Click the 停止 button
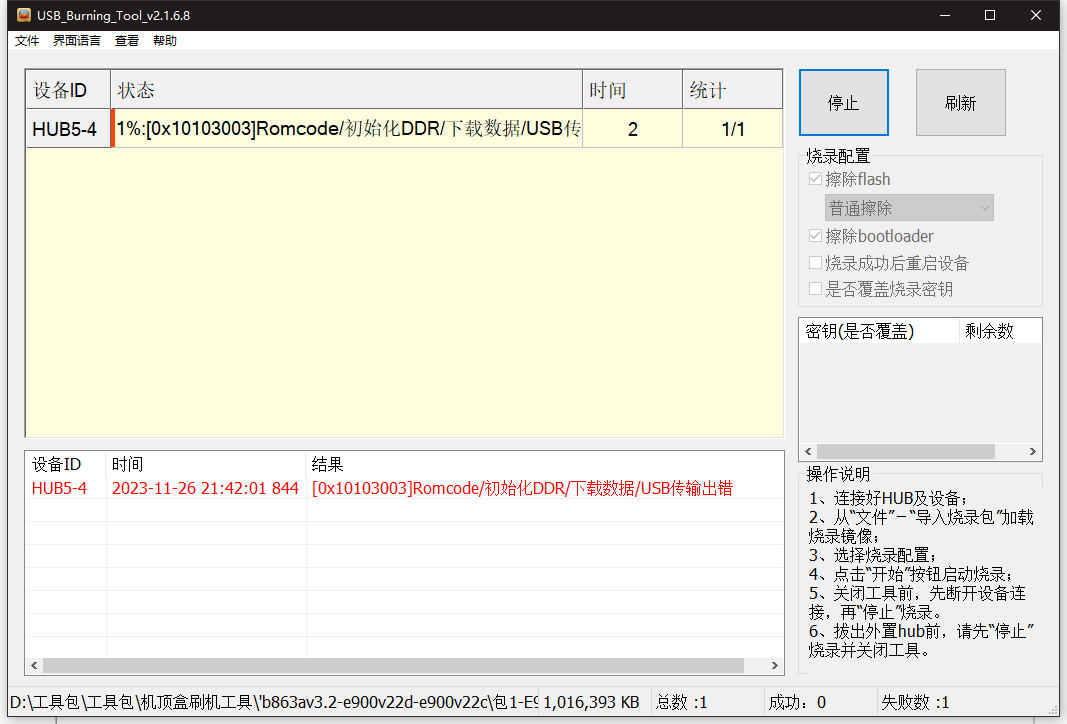Screen dimensions: 1067x724 coord(843,103)
